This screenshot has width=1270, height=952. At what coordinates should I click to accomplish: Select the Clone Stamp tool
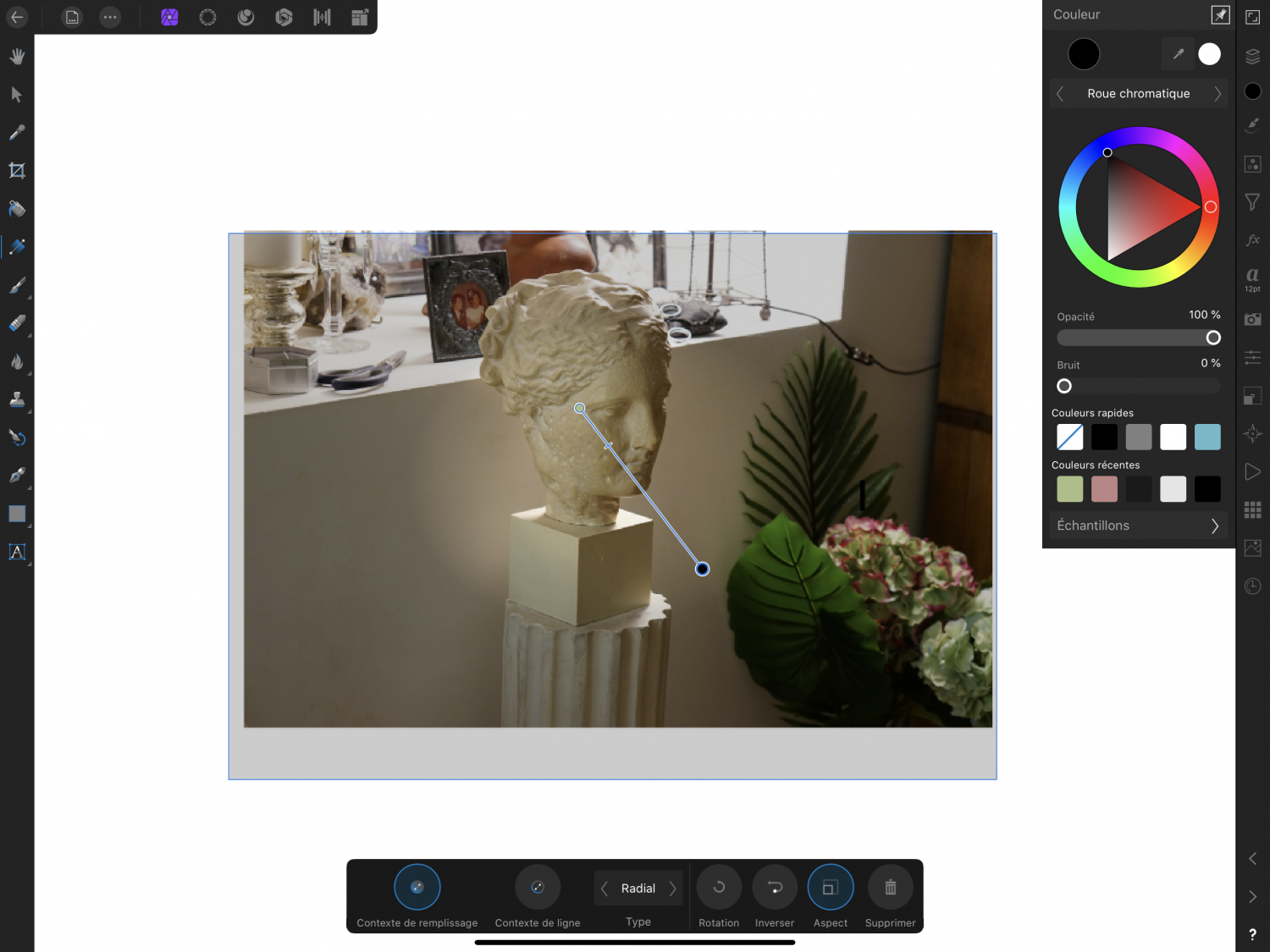(x=17, y=399)
